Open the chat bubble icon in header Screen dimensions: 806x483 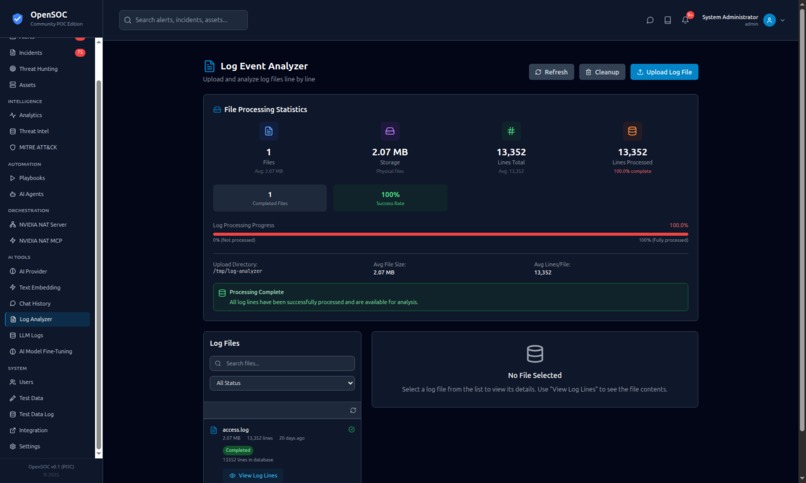coord(650,20)
